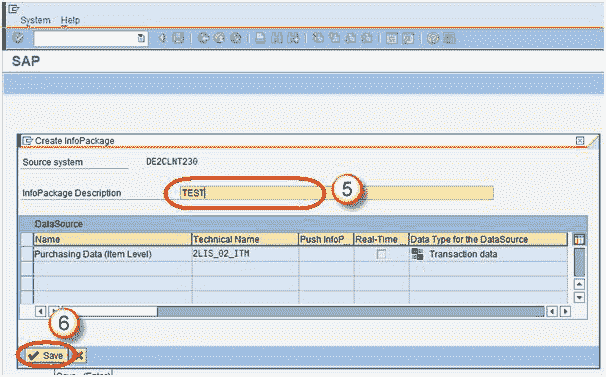
Task: Open the table settings icon beside the column headers
Action: pyautogui.click(x=579, y=239)
